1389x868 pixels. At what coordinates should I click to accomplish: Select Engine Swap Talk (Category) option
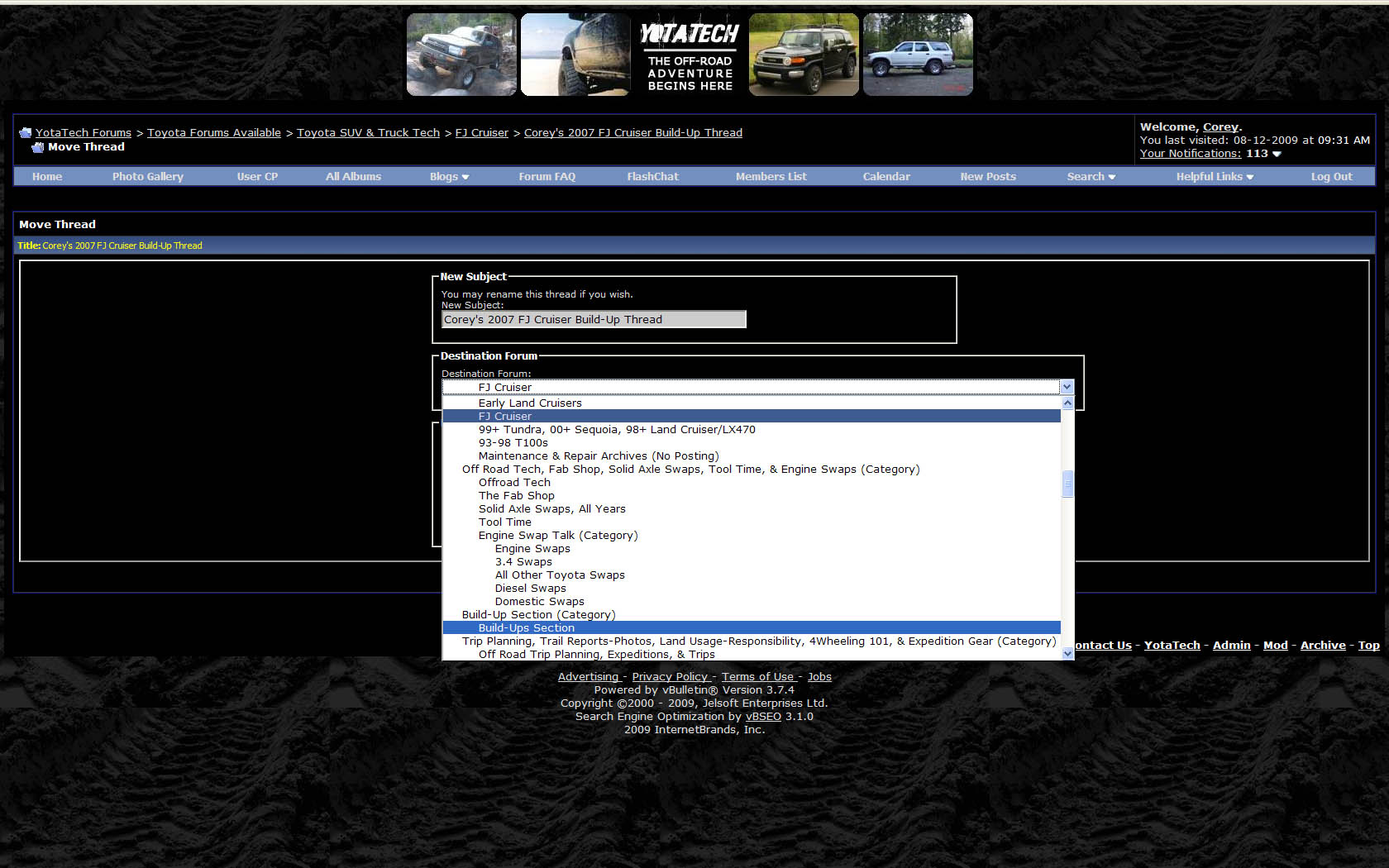tap(752, 536)
